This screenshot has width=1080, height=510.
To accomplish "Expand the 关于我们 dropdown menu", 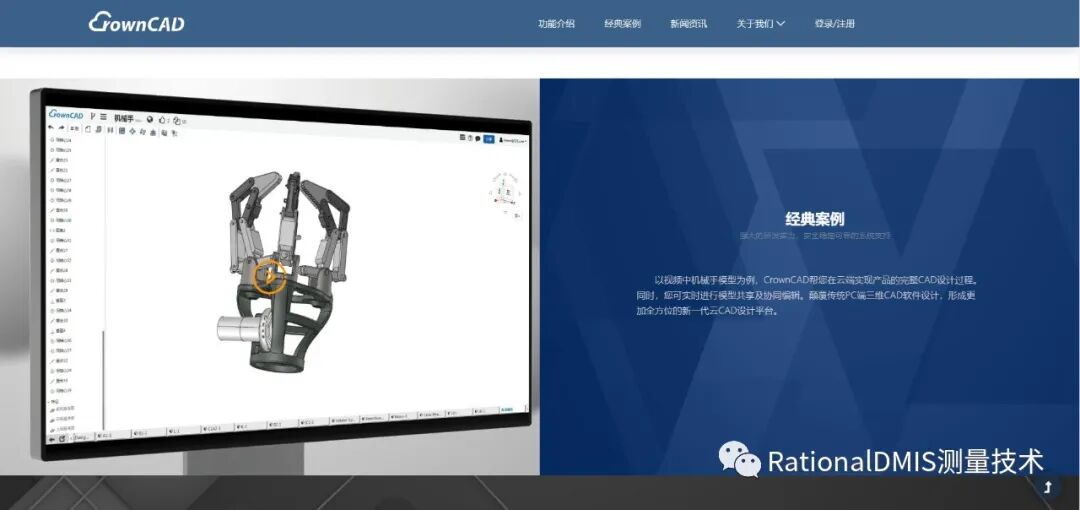I will coord(760,23).
